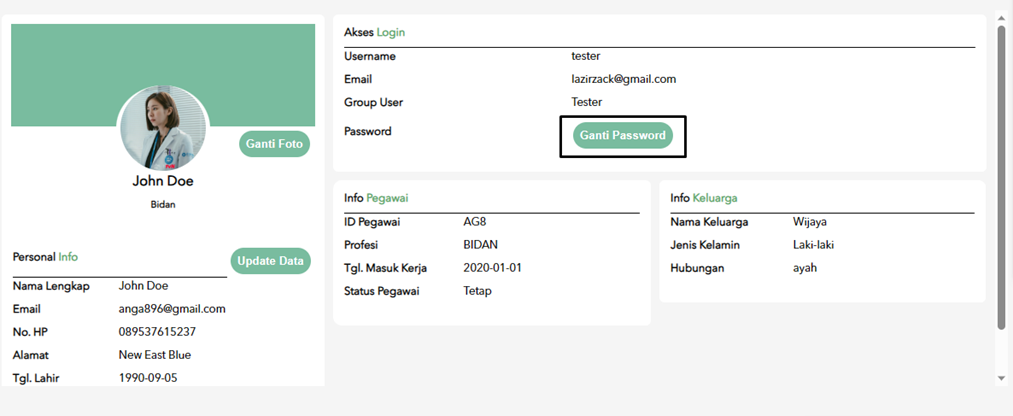Click the Nama Keluarga value Wijaya

[x=809, y=222]
